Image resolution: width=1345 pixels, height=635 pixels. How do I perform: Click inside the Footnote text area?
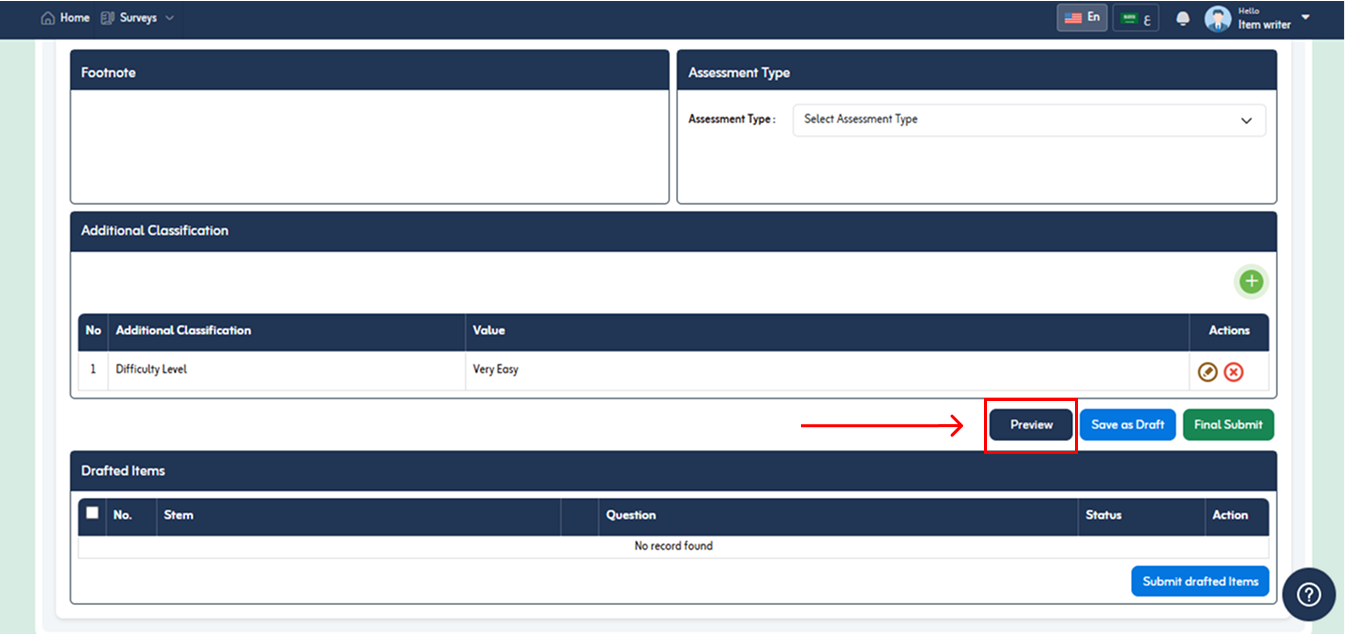coord(369,146)
